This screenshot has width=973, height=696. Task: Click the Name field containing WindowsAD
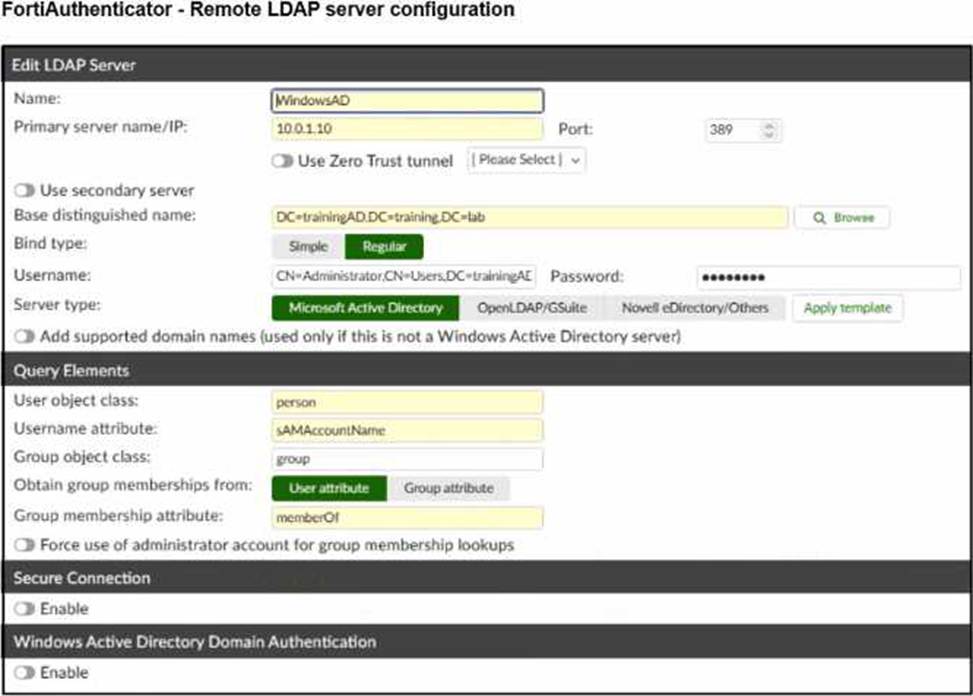[x=407, y=101]
